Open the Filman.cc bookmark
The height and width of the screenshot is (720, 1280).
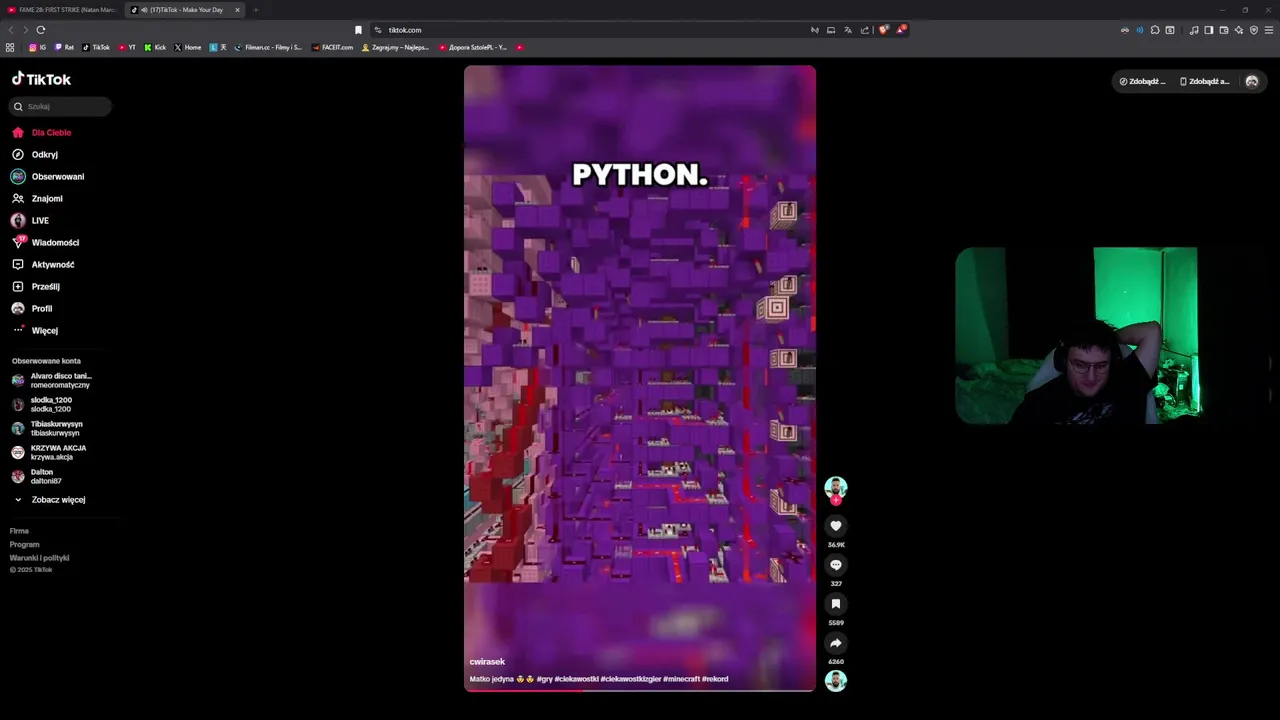tap(268, 47)
